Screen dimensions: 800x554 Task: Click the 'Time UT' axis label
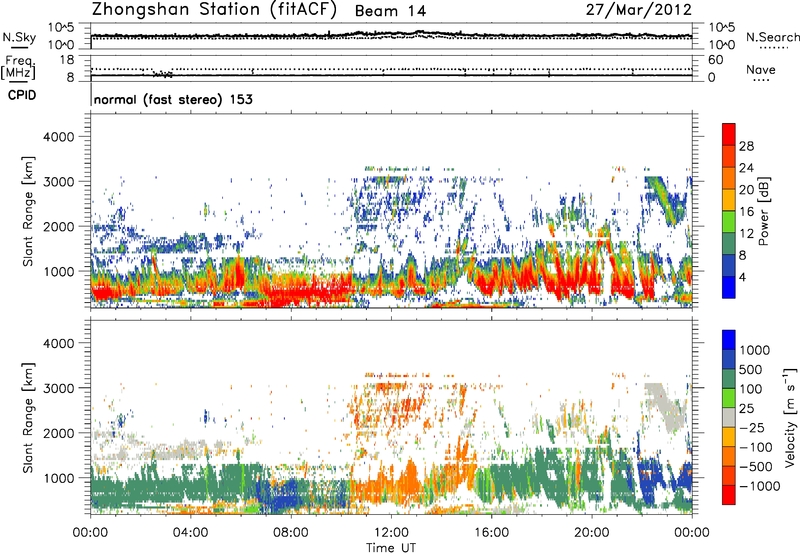click(x=391, y=548)
